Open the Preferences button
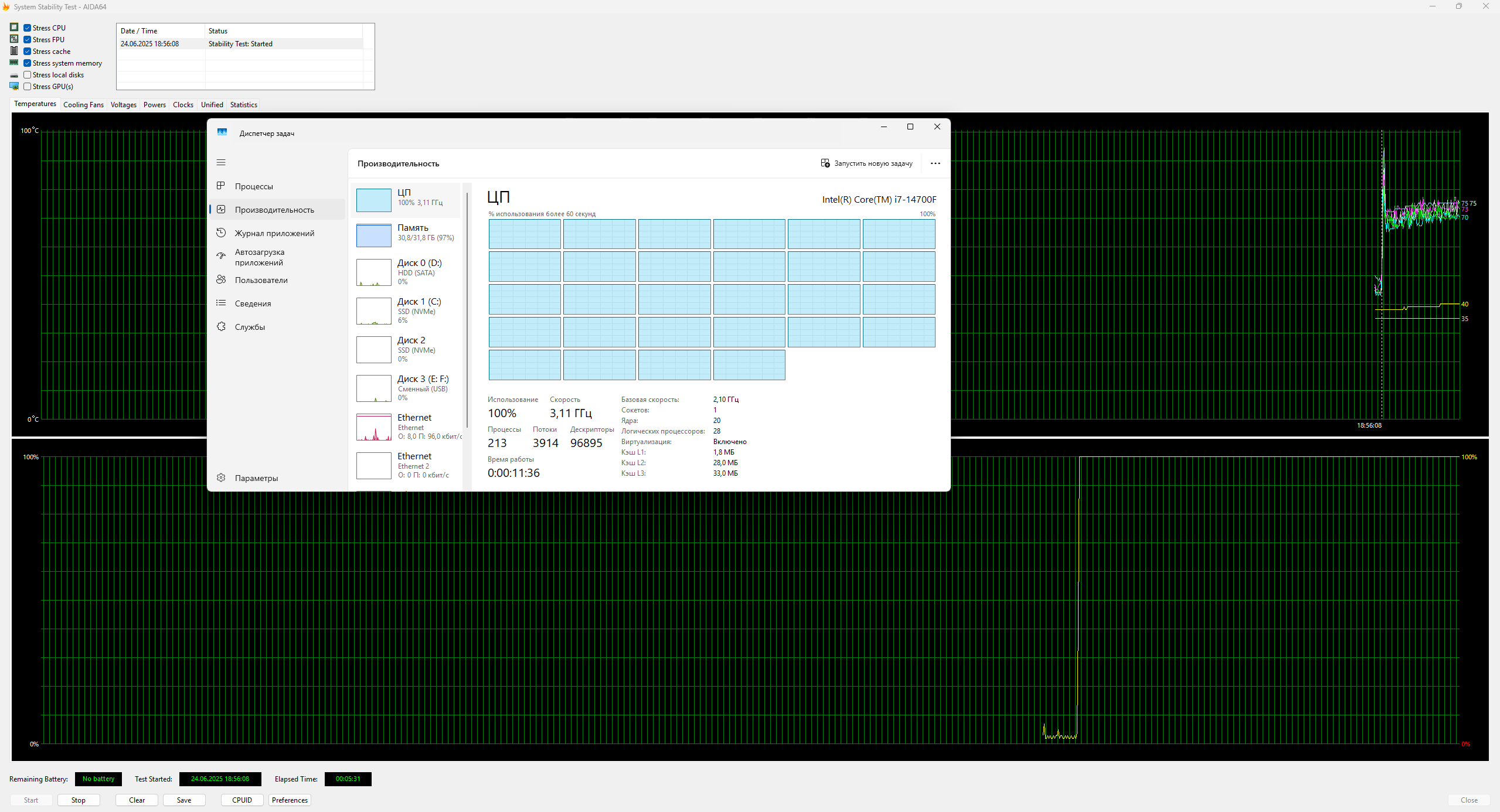 (x=290, y=800)
